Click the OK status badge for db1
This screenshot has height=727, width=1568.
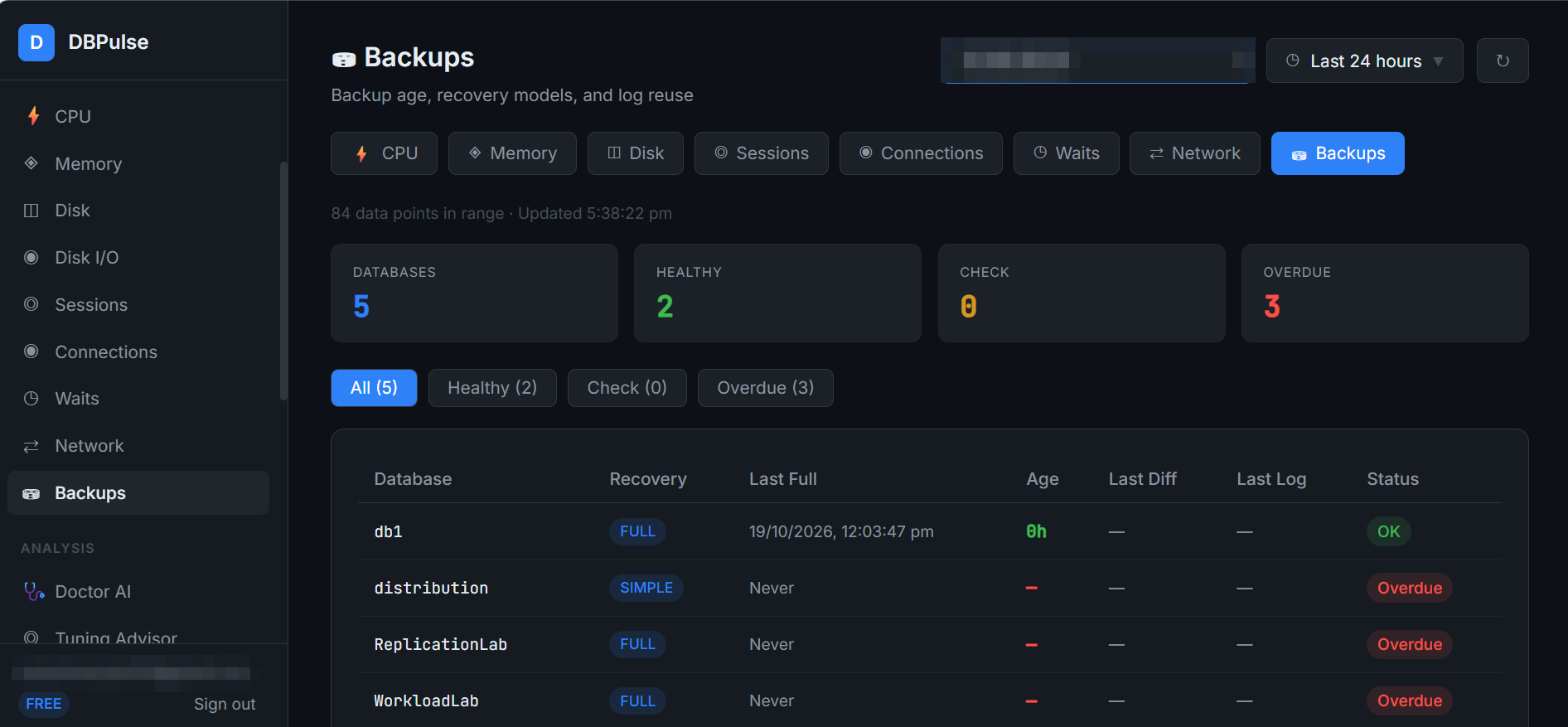point(1389,531)
